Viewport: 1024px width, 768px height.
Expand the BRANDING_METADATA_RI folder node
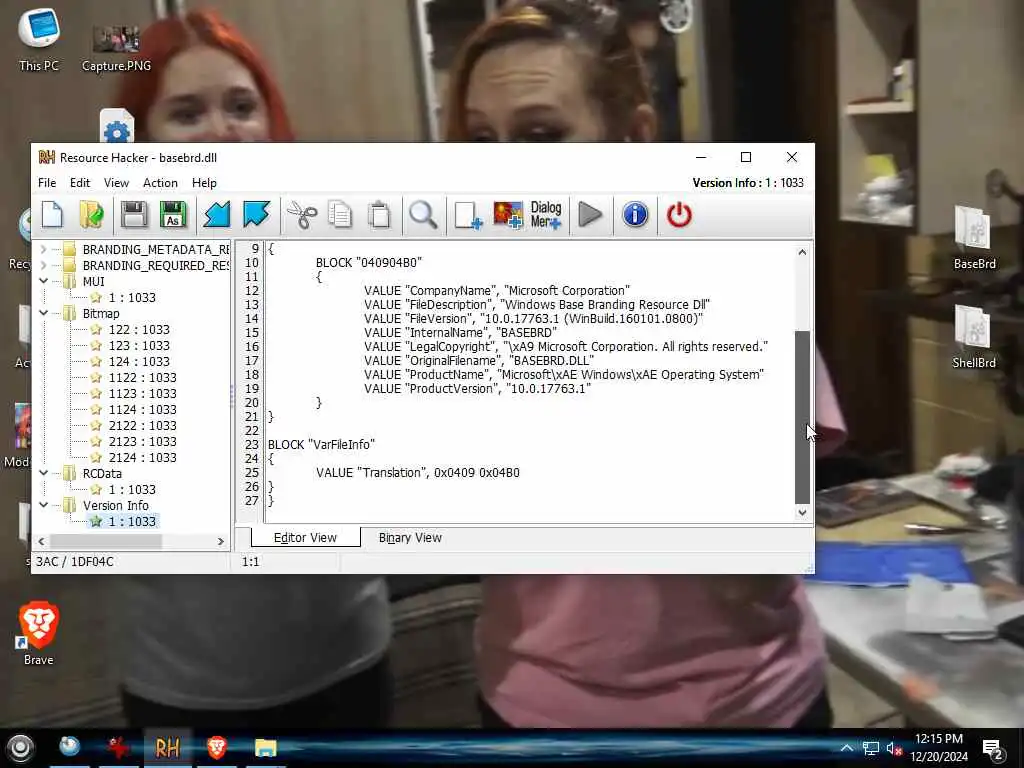(x=43, y=249)
